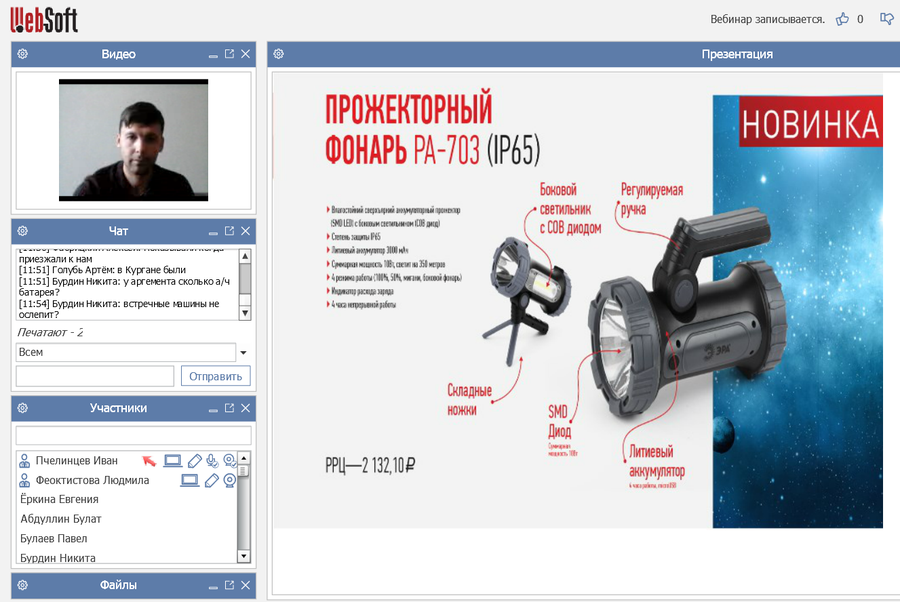This screenshot has height=602, width=900.
Task: Pop out the Файлы panel
Action: (229, 584)
